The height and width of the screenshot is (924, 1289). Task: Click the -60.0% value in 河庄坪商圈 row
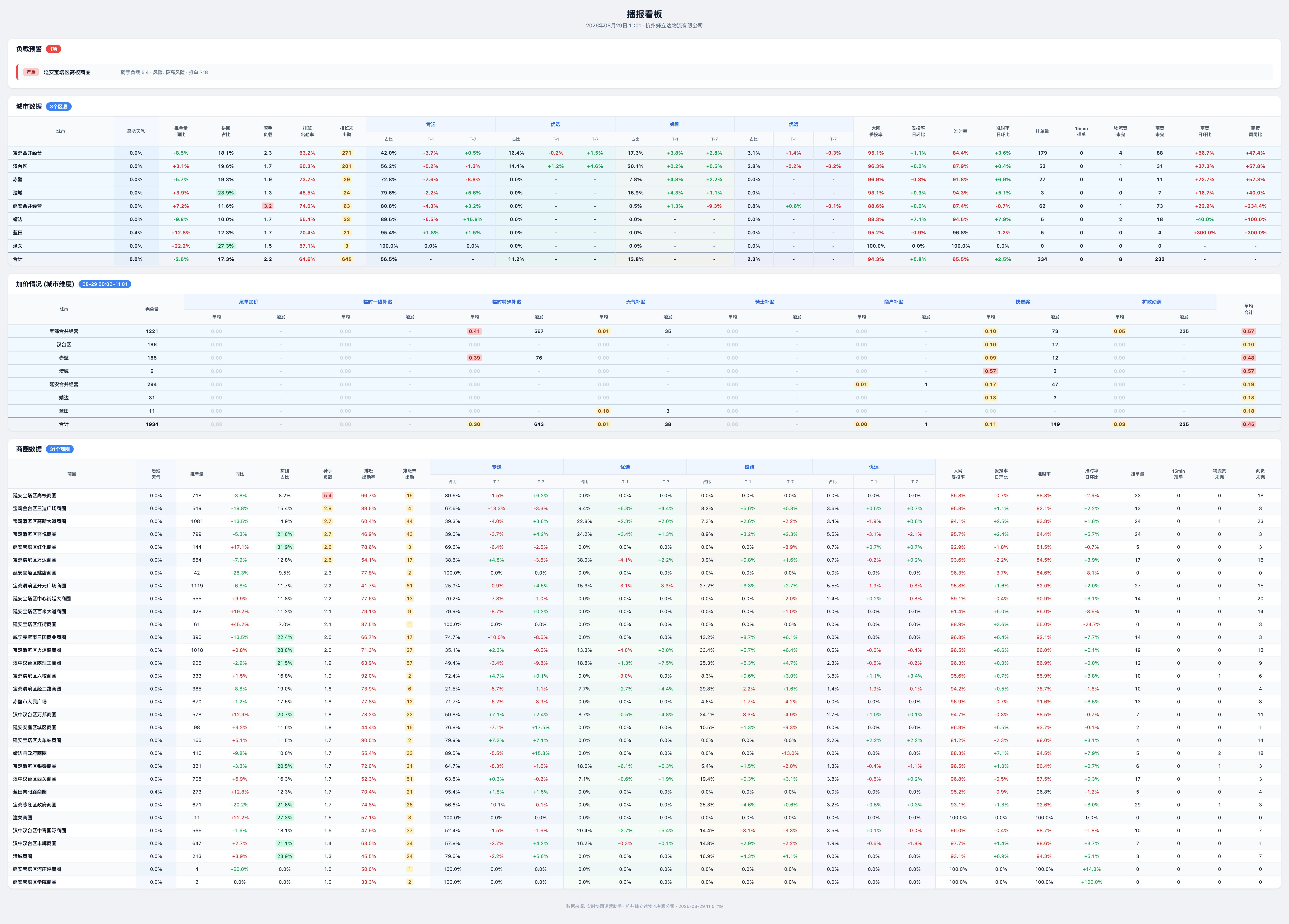point(240,869)
